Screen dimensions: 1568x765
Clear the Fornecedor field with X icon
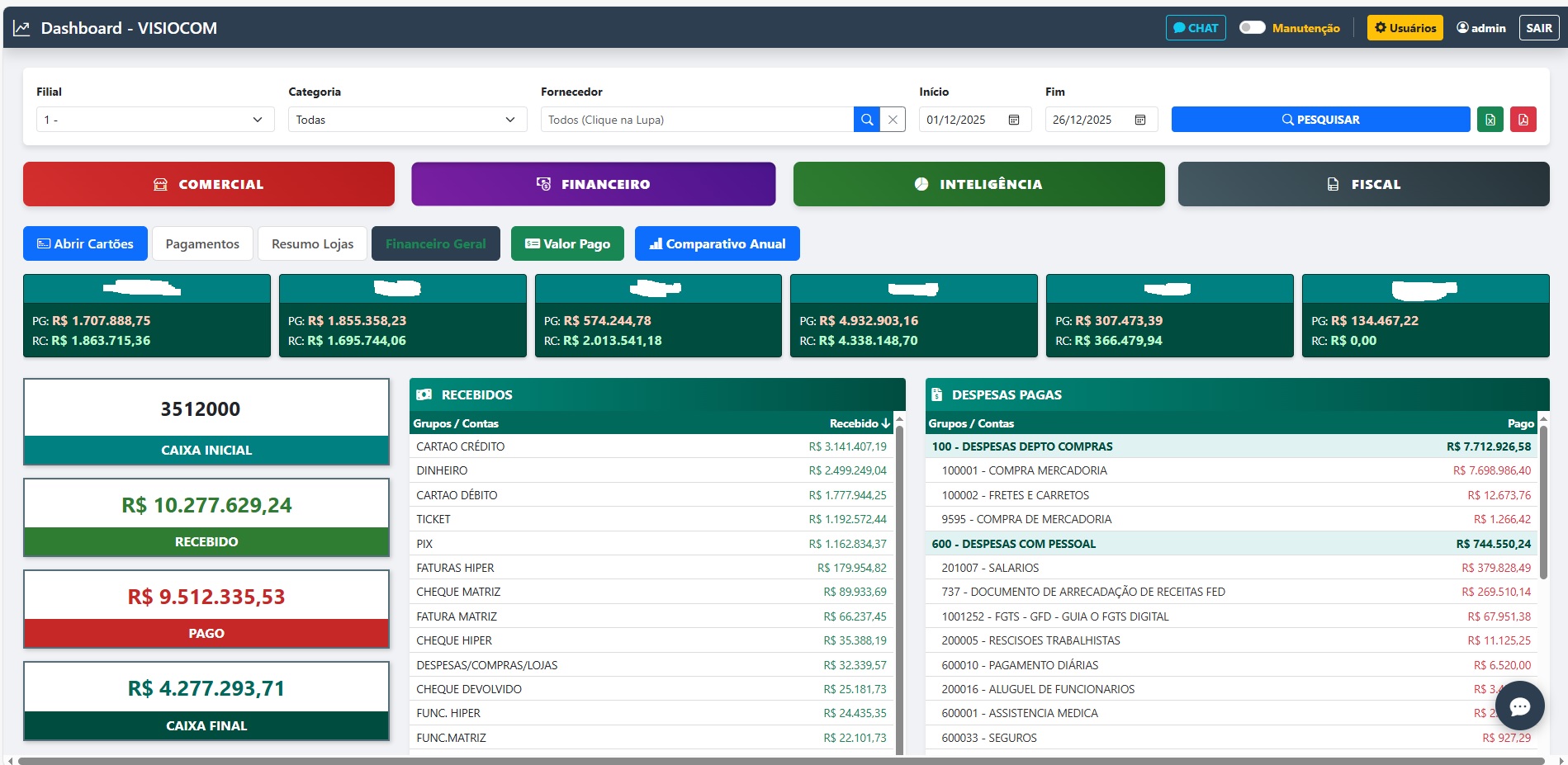(x=893, y=120)
